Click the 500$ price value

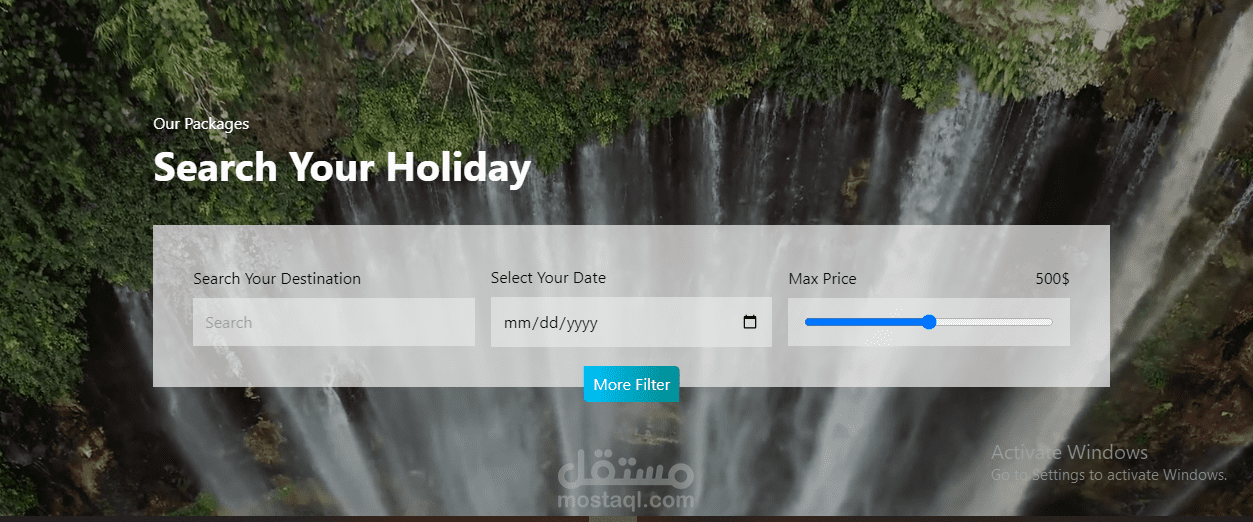pos(1052,279)
